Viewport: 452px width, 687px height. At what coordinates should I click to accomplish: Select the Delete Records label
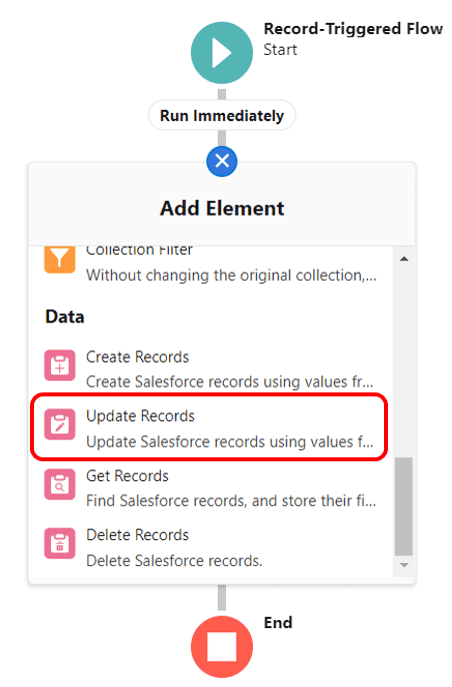[x=138, y=535]
